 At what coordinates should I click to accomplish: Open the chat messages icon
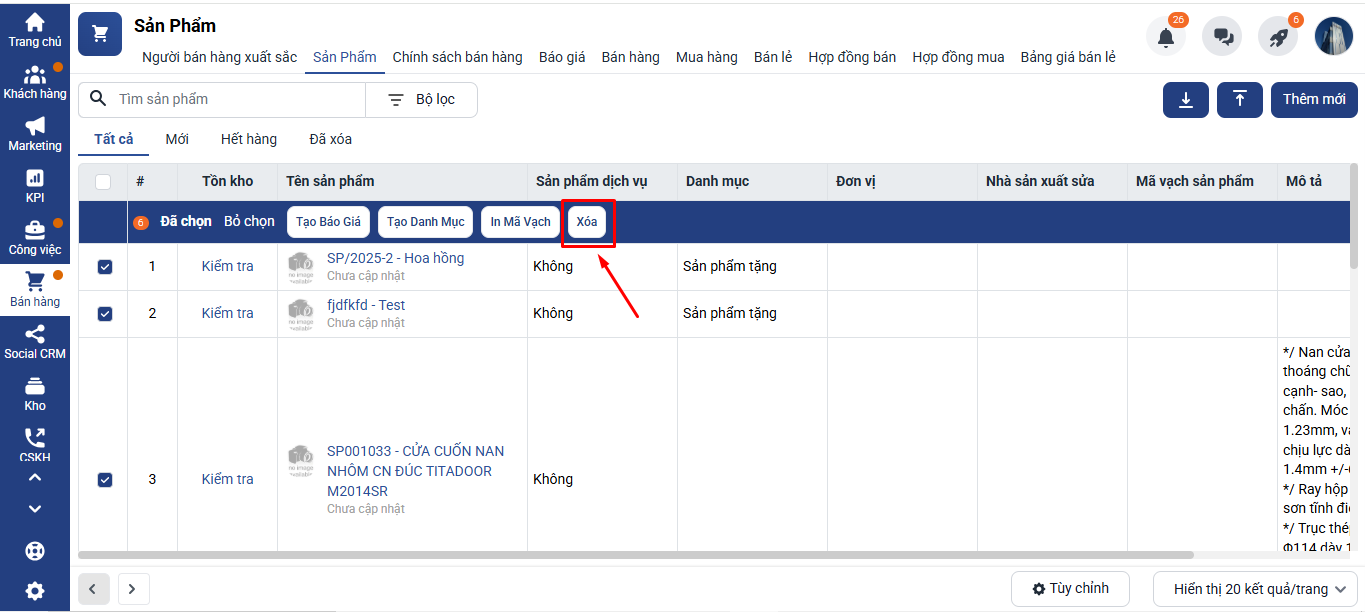pos(1222,37)
